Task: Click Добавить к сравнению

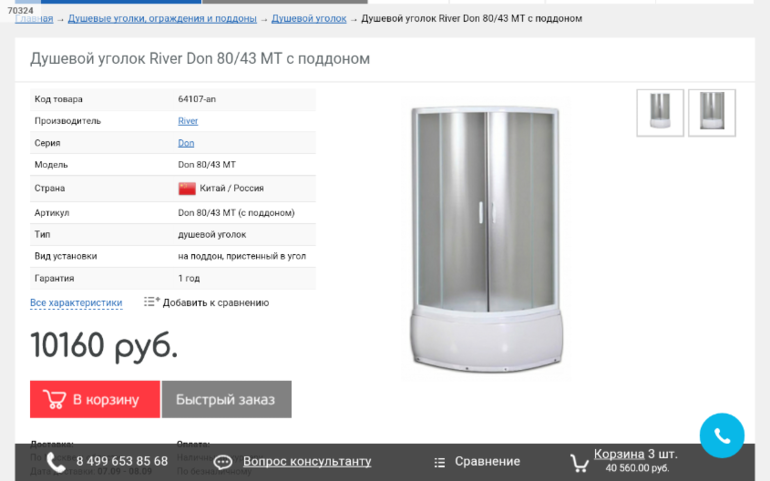Action: click(216, 303)
